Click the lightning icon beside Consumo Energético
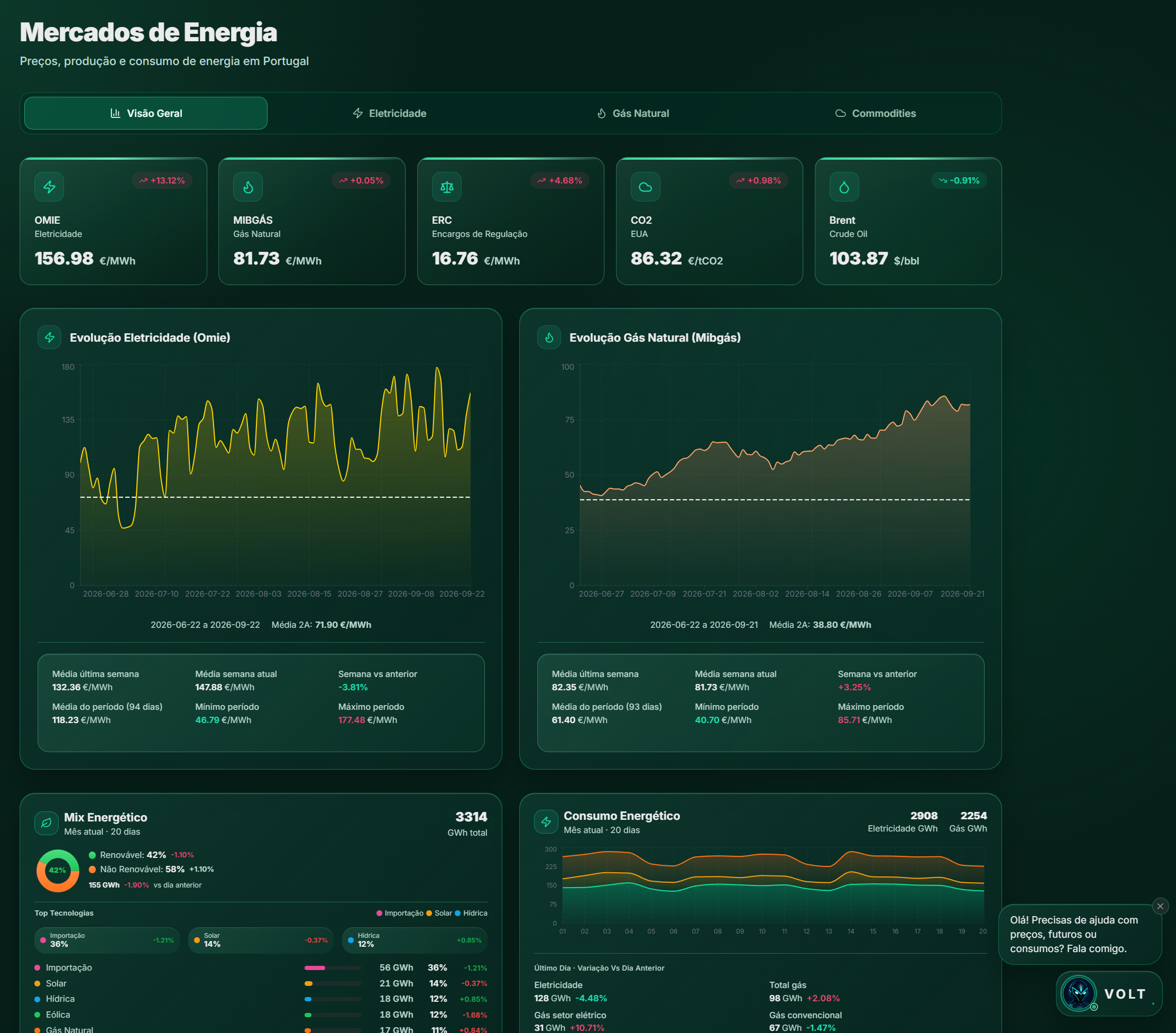 tap(546, 822)
